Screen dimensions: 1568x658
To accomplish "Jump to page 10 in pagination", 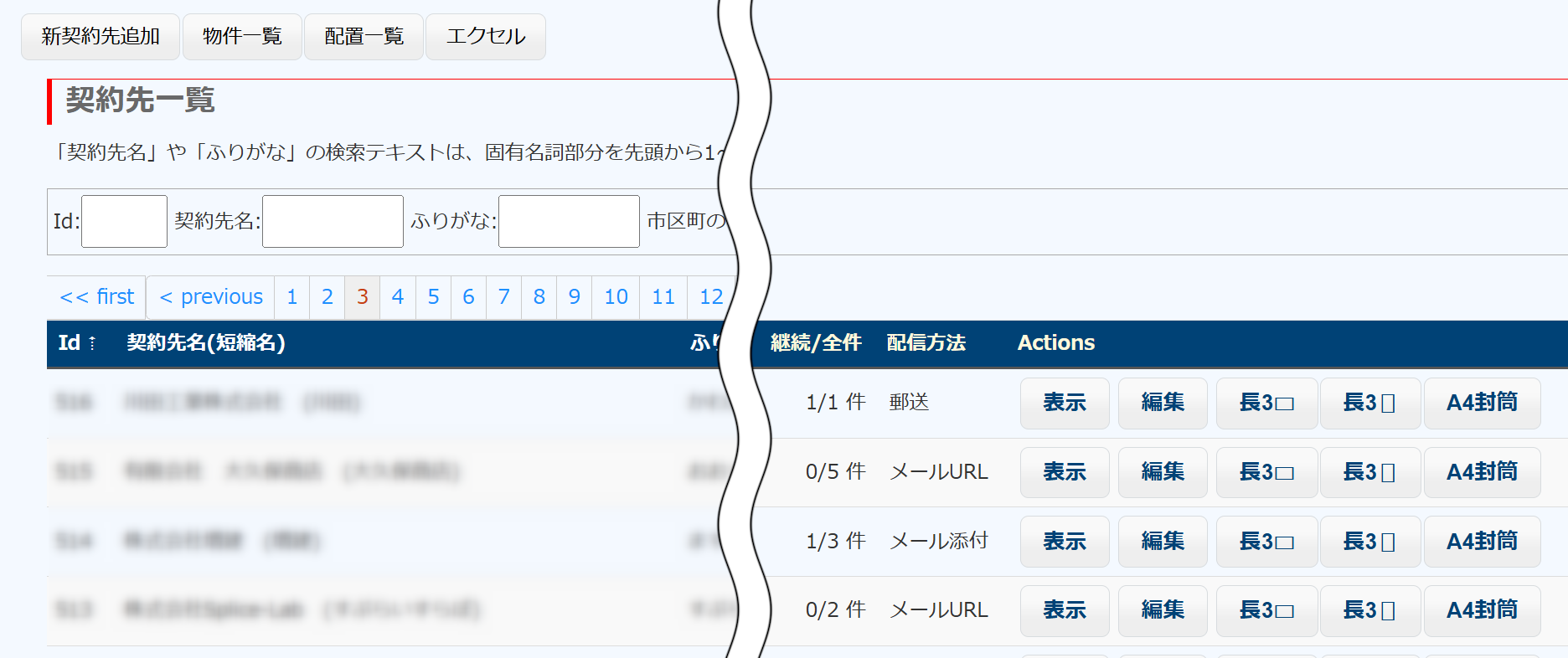I will [616, 297].
